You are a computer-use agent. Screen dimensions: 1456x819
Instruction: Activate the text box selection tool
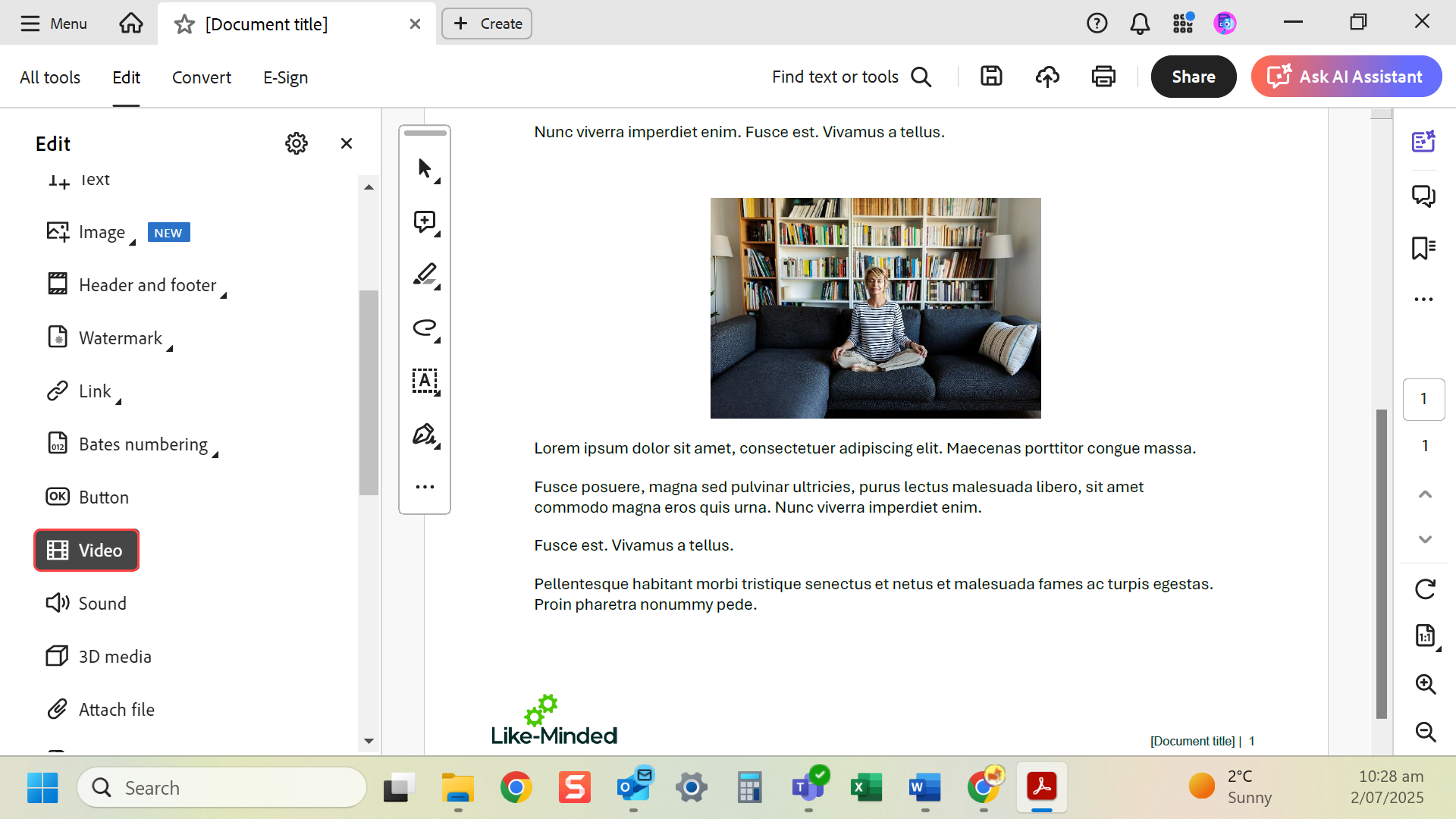coord(425,381)
